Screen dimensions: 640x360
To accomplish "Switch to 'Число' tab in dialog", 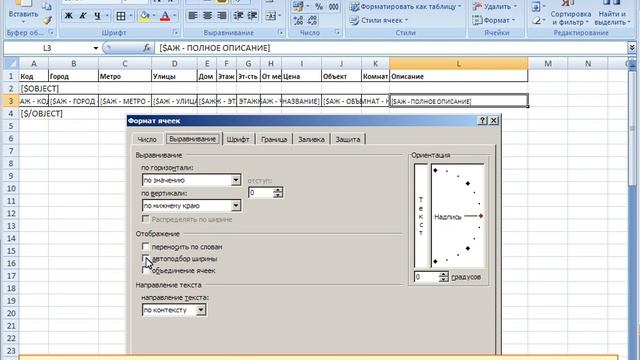I will point(147,139).
